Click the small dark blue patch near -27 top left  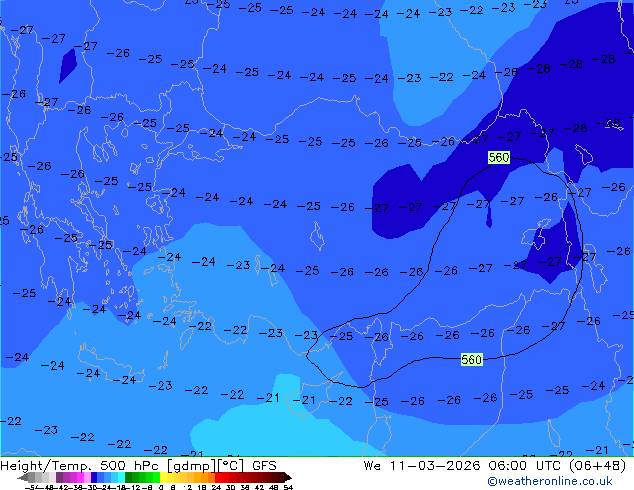[68, 65]
